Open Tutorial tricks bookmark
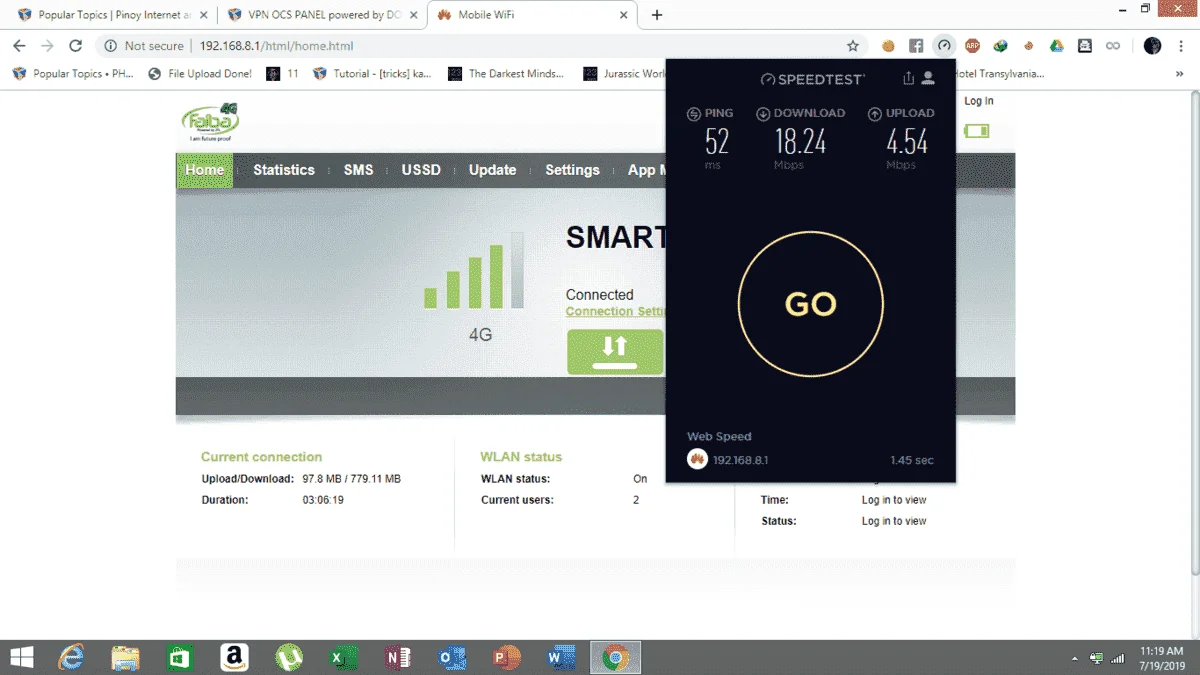Viewport: 1200px width, 675px height. (x=373, y=74)
